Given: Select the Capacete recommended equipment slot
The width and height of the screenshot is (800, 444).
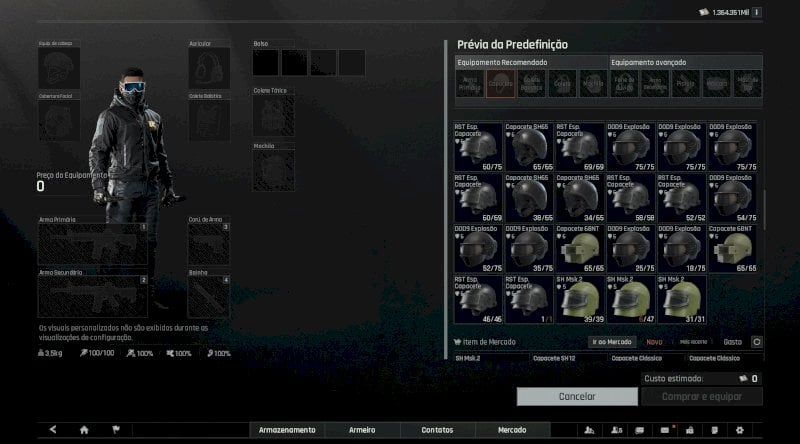Looking at the screenshot, I should coord(501,84).
